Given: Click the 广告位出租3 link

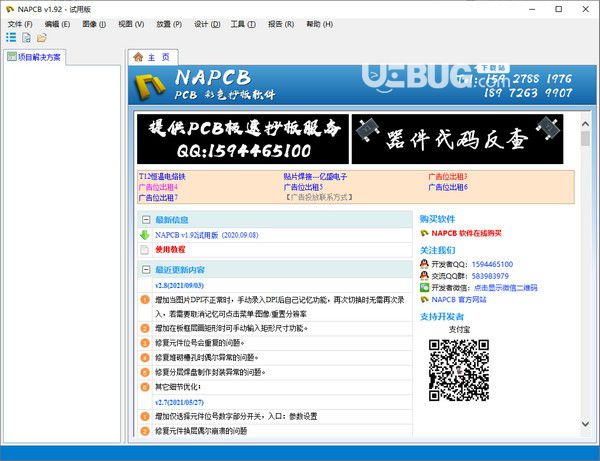Looking at the screenshot, I should pos(448,176).
